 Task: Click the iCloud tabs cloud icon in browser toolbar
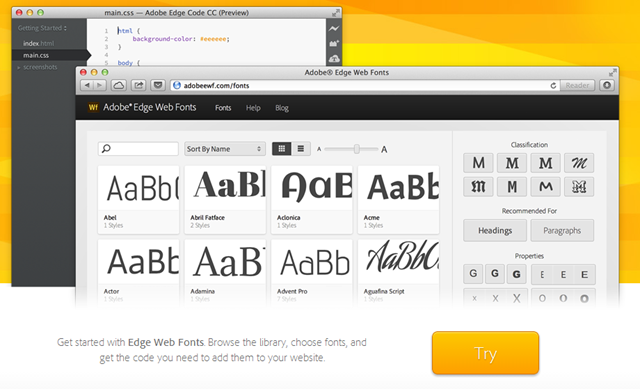119,85
